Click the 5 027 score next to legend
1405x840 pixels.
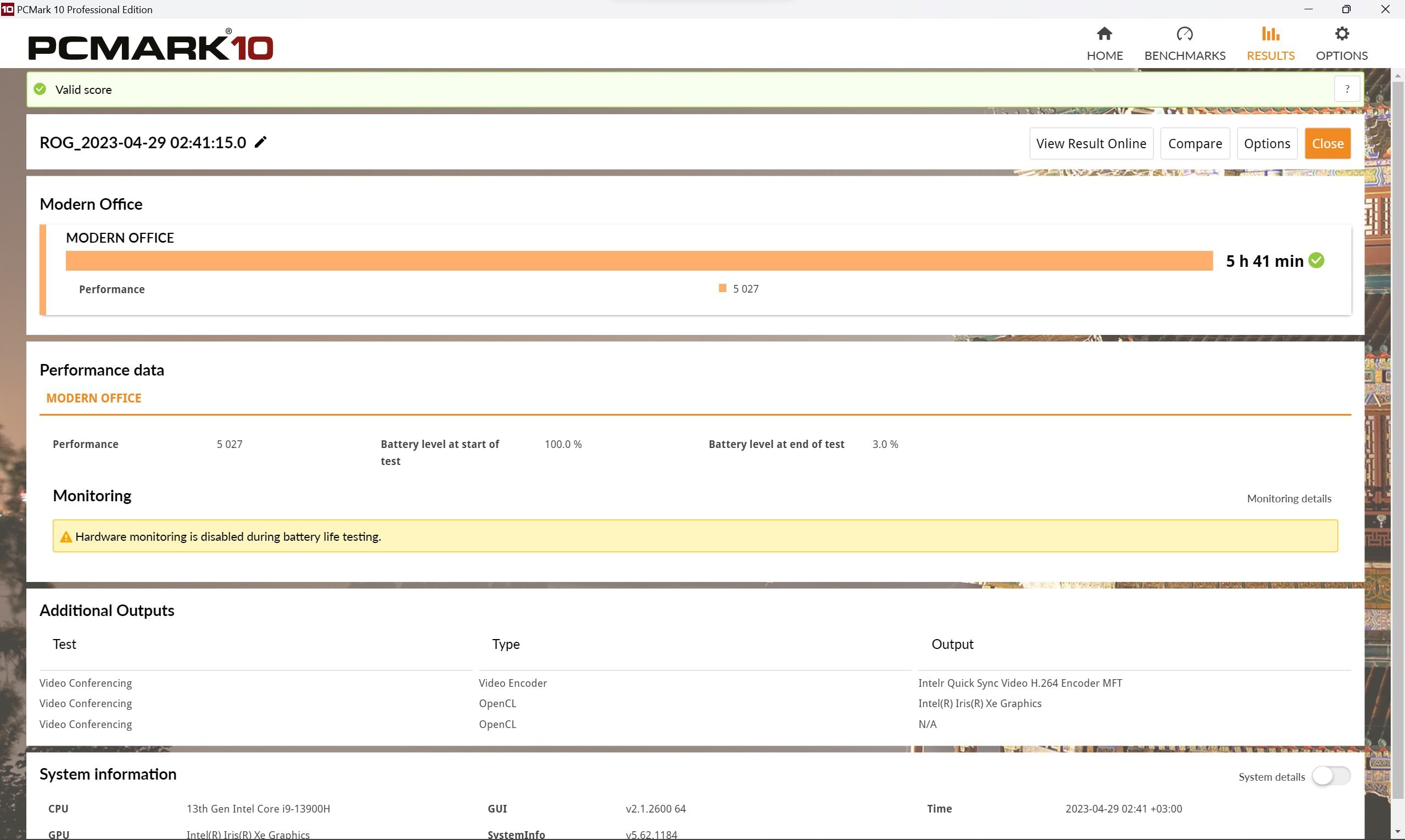[x=746, y=289]
